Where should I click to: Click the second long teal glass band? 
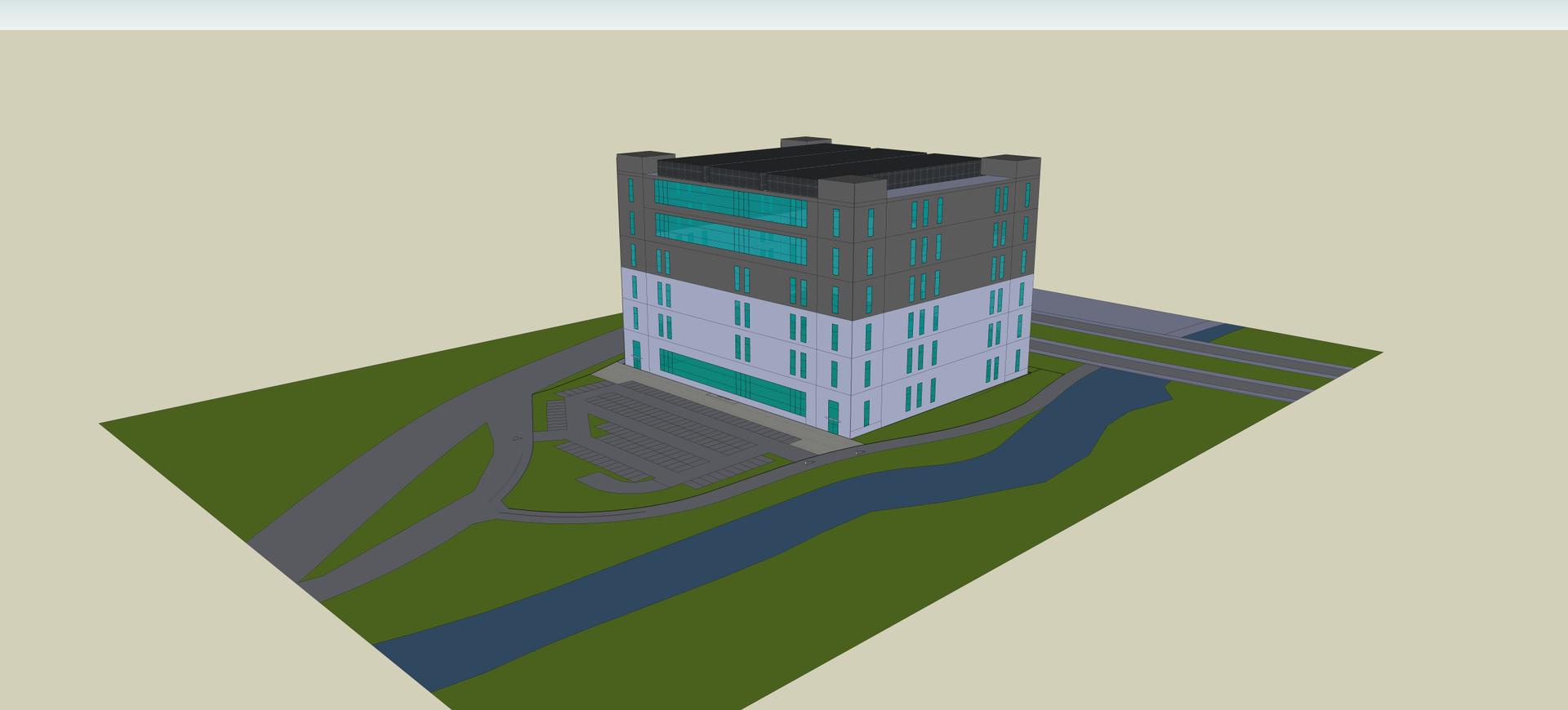(729, 237)
